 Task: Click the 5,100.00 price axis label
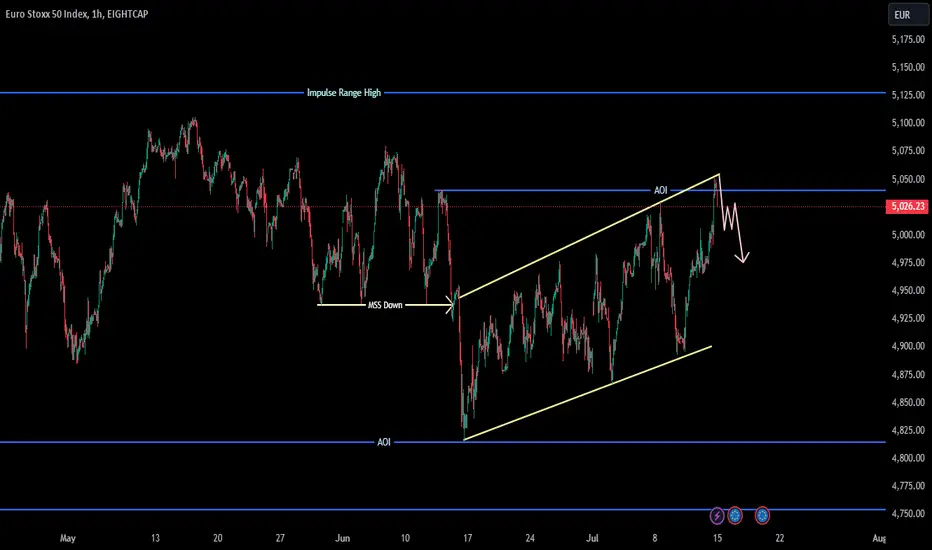[x=908, y=123]
